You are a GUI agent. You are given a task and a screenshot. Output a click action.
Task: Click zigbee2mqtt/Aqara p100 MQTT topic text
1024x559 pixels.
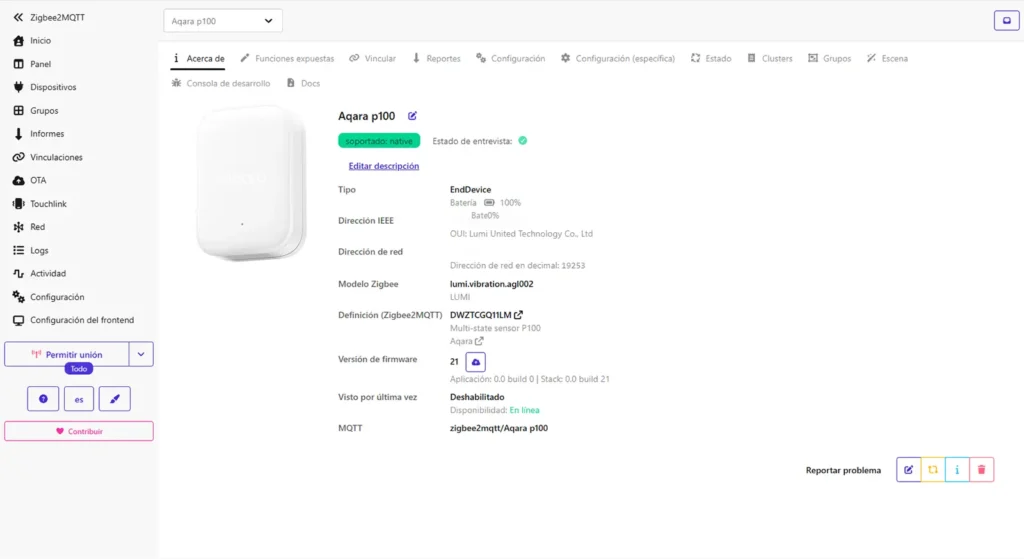pos(499,428)
